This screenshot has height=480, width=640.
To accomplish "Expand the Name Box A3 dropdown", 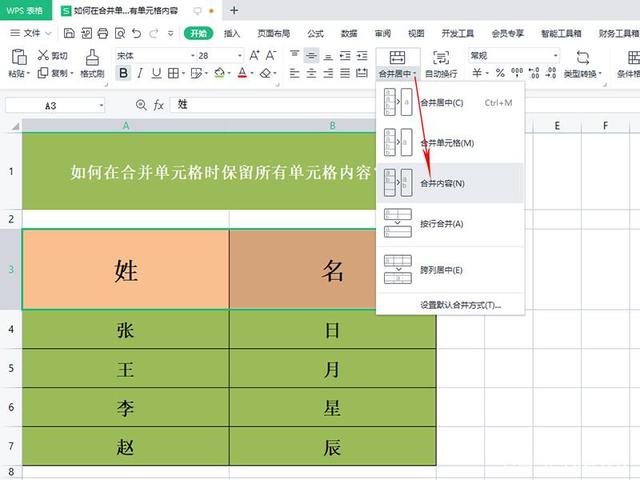I will (101, 106).
